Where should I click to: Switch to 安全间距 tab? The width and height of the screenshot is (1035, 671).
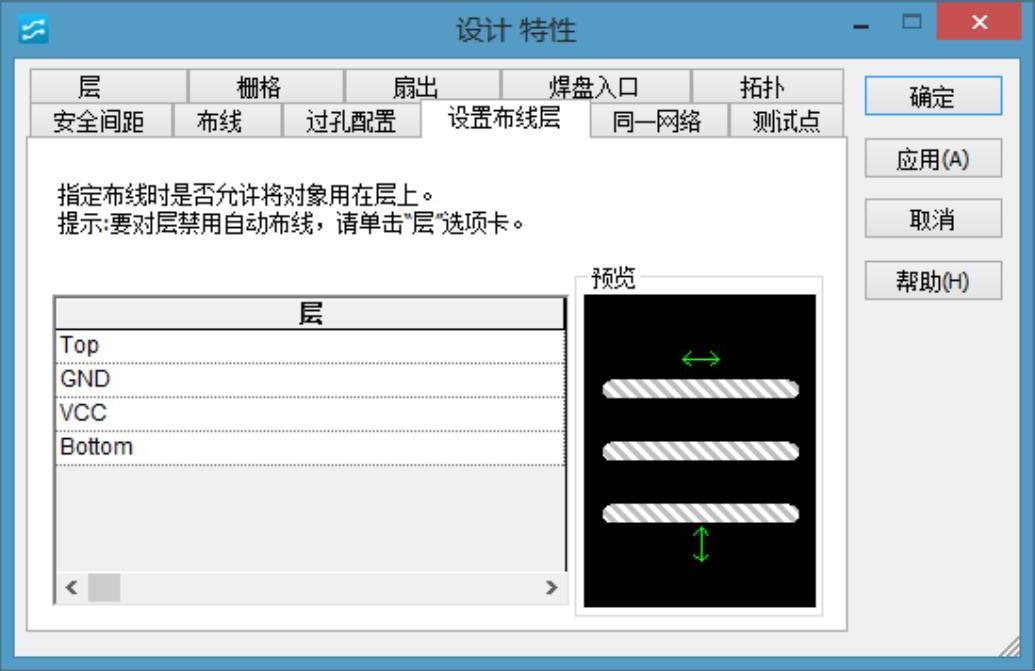click(x=100, y=121)
